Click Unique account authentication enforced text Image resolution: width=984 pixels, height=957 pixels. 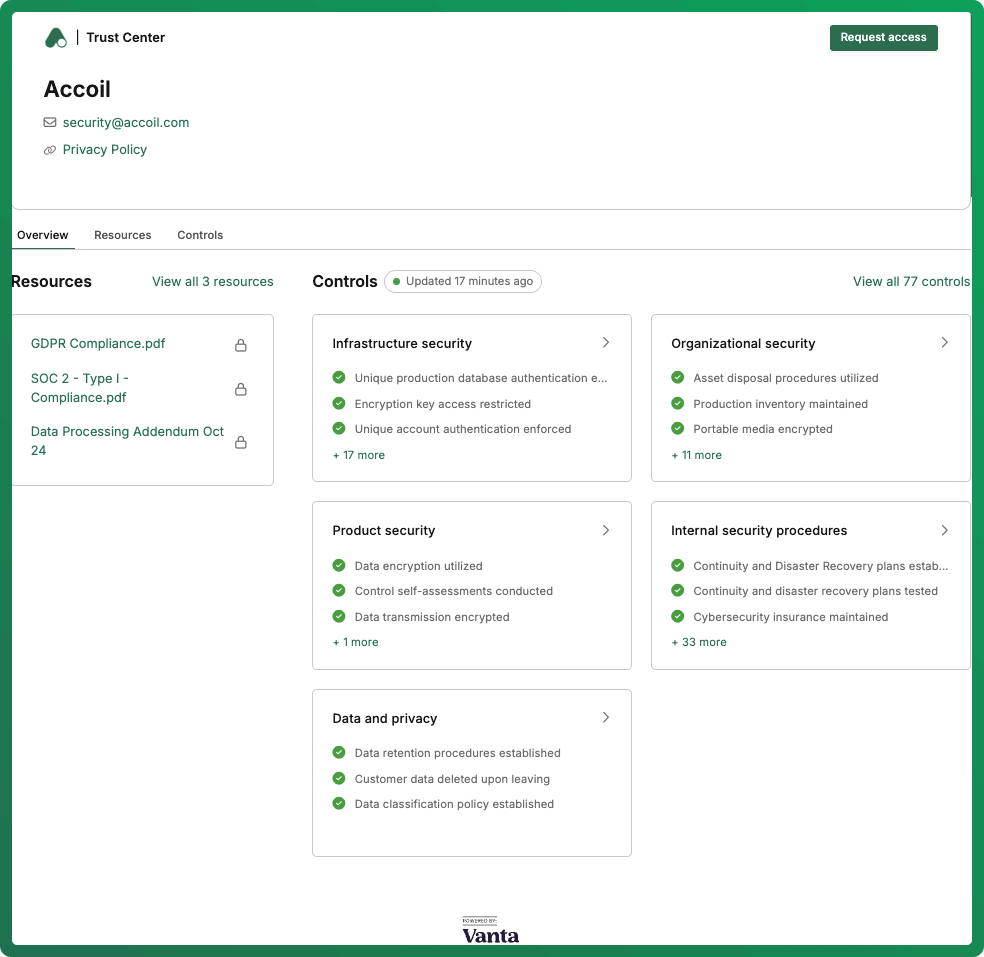[x=463, y=429]
